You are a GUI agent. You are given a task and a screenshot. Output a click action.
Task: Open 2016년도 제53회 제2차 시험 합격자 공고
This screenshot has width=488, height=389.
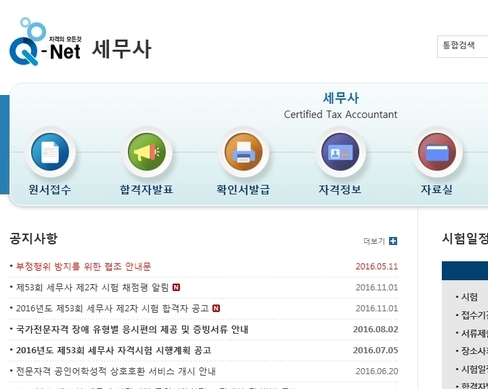click(x=112, y=308)
